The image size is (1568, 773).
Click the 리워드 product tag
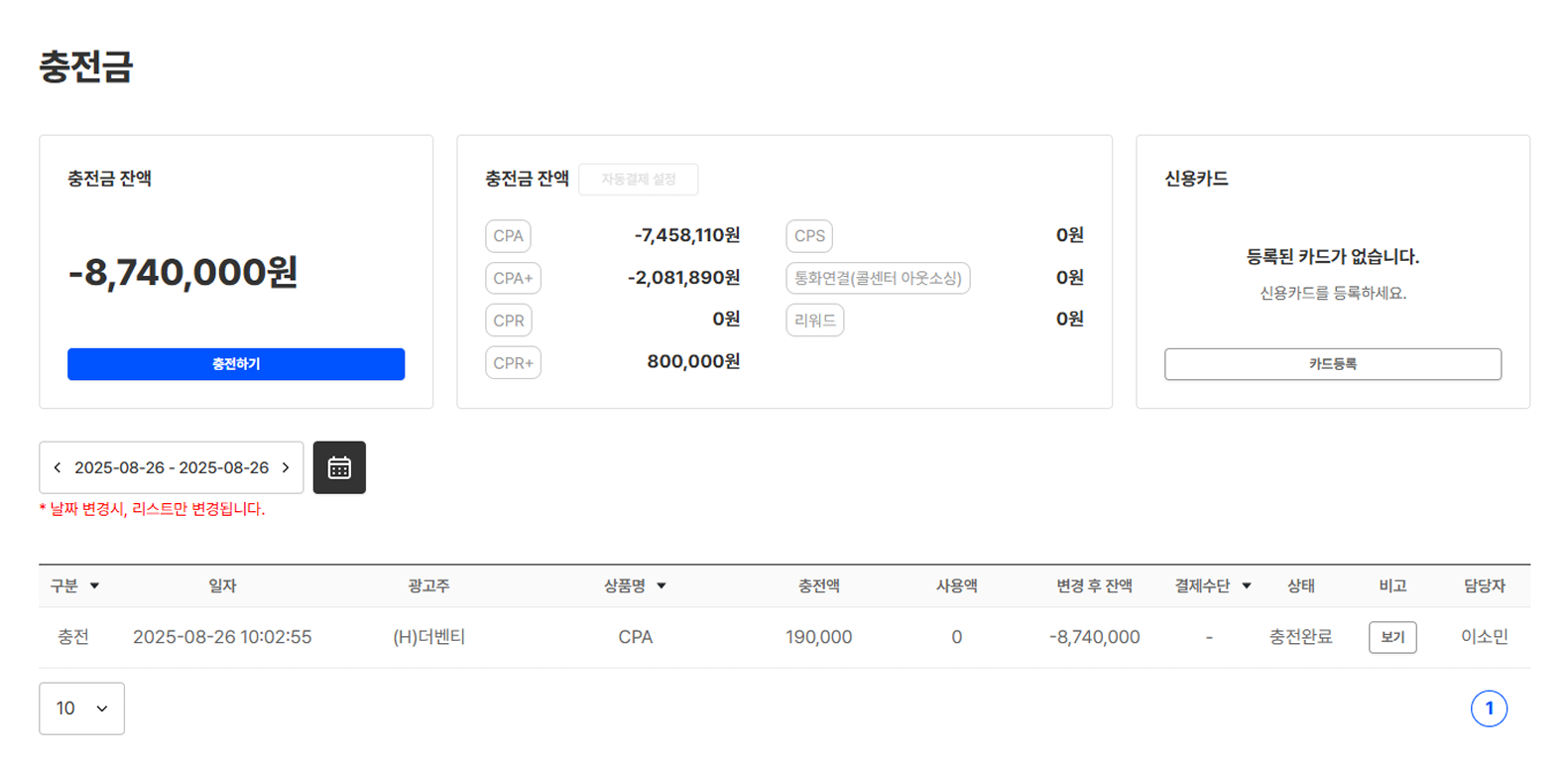point(814,321)
